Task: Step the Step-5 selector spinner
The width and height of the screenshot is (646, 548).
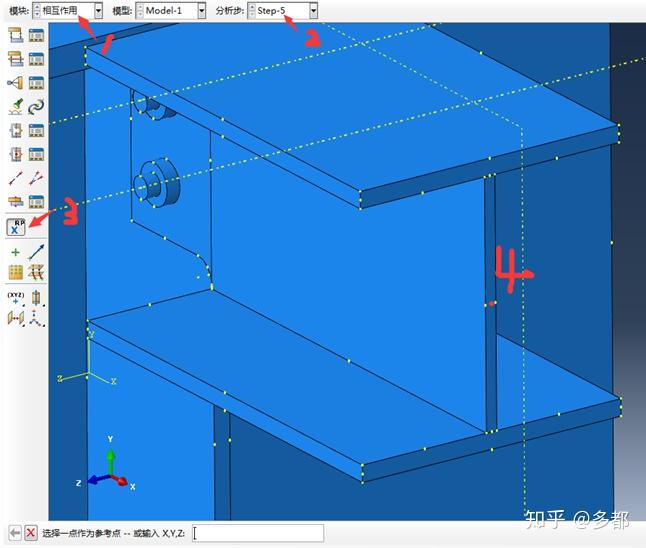Action: [252, 11]
